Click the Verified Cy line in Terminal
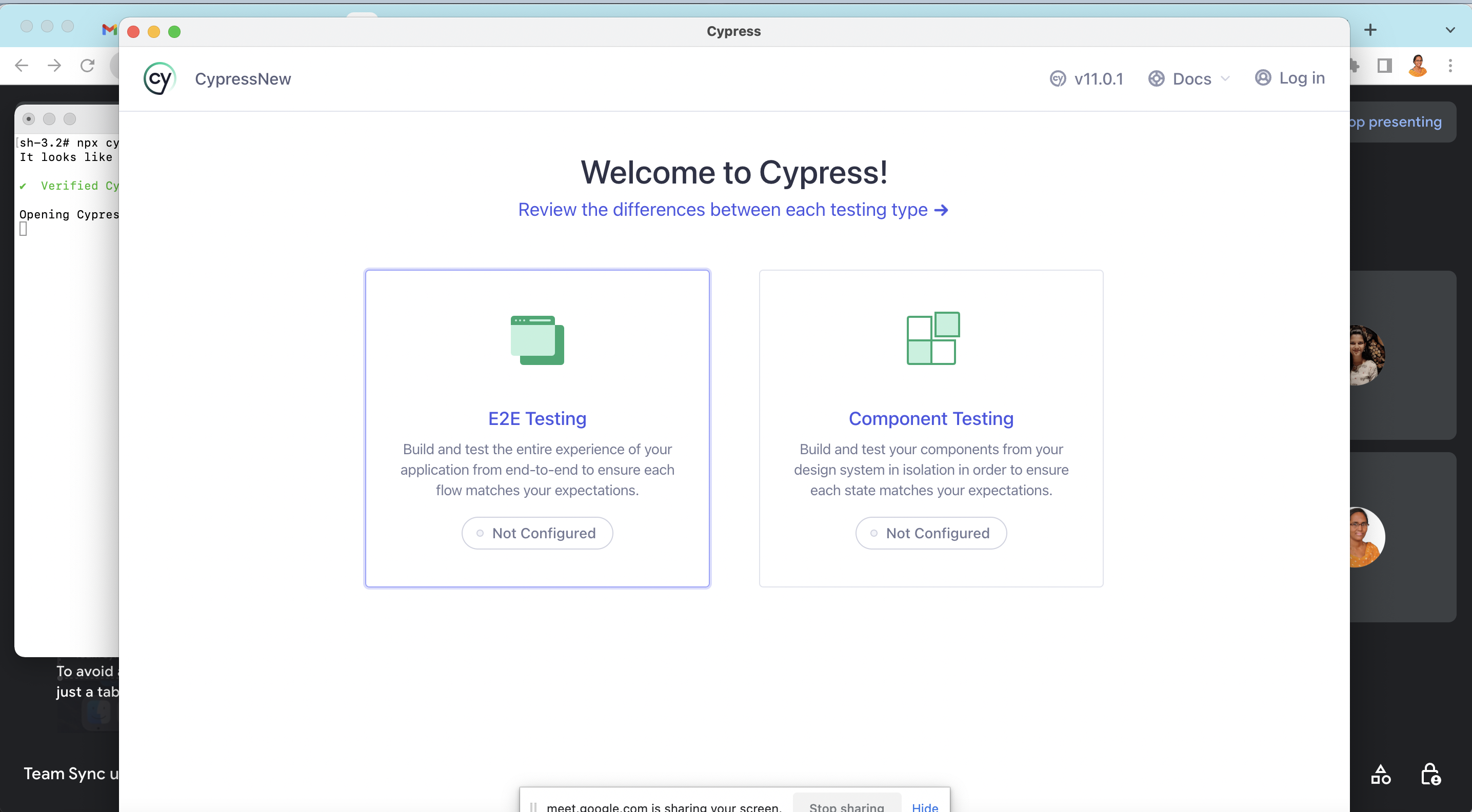The height and width of the screenshot is (812, 1472). [x=69, y=186]
